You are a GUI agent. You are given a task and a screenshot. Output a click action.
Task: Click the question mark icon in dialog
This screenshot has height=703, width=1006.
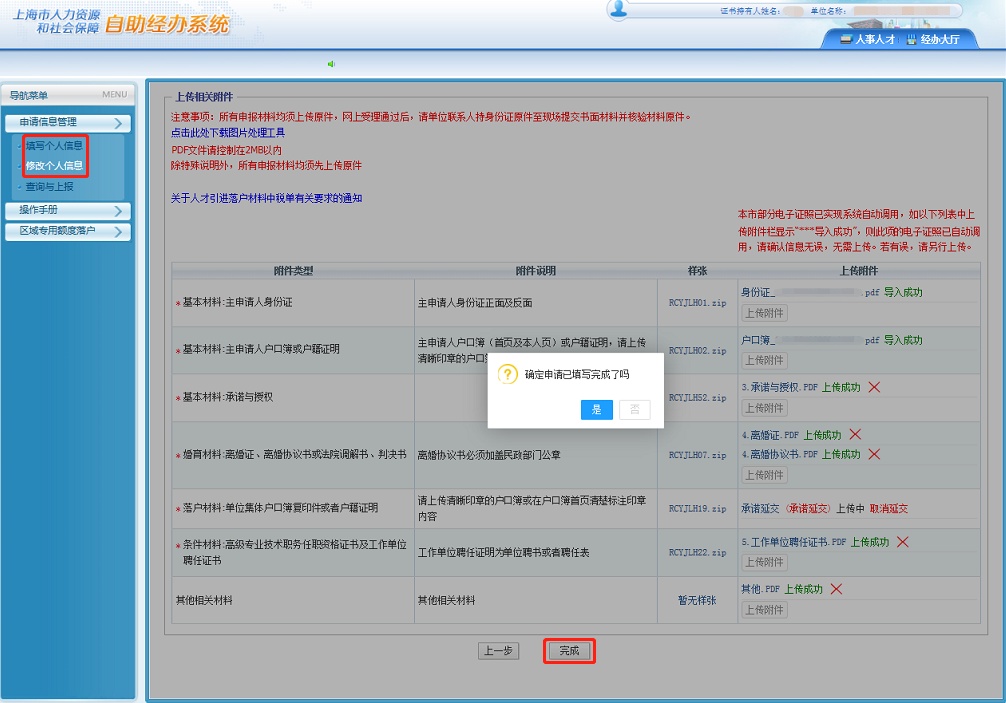click(x=508, y=375)
